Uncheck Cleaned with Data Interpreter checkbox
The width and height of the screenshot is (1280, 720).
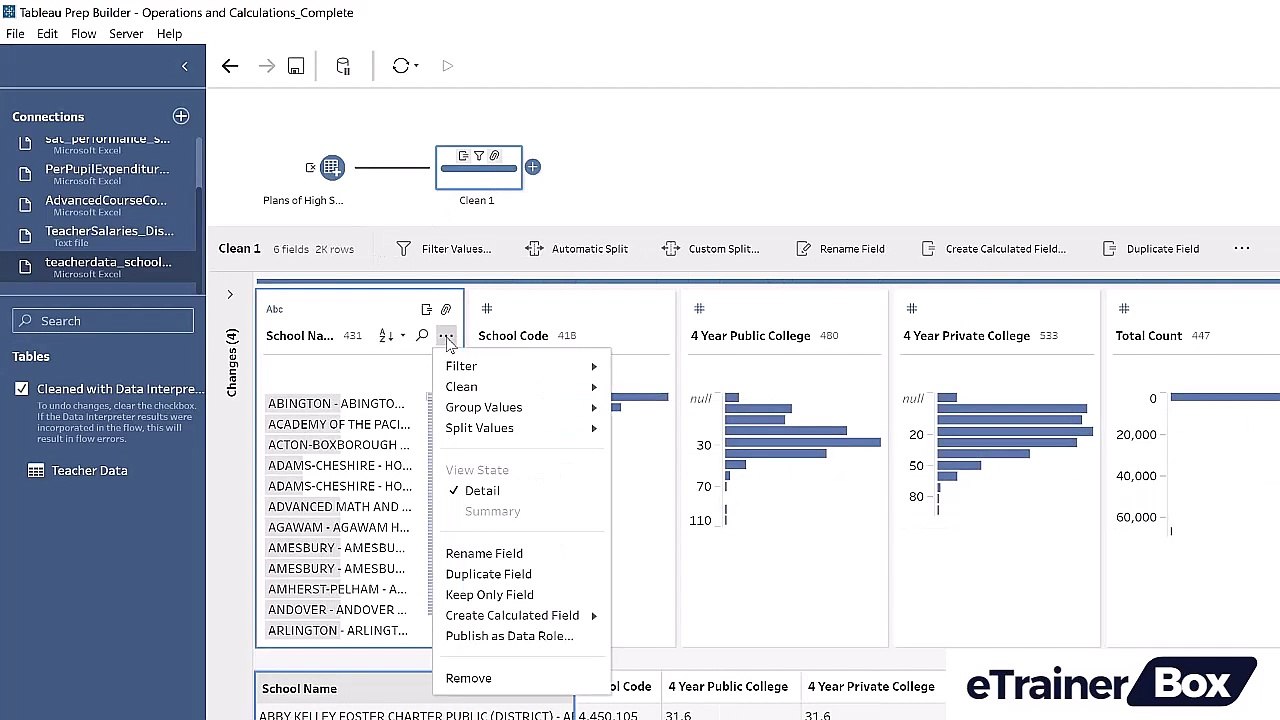pos(22,388)
